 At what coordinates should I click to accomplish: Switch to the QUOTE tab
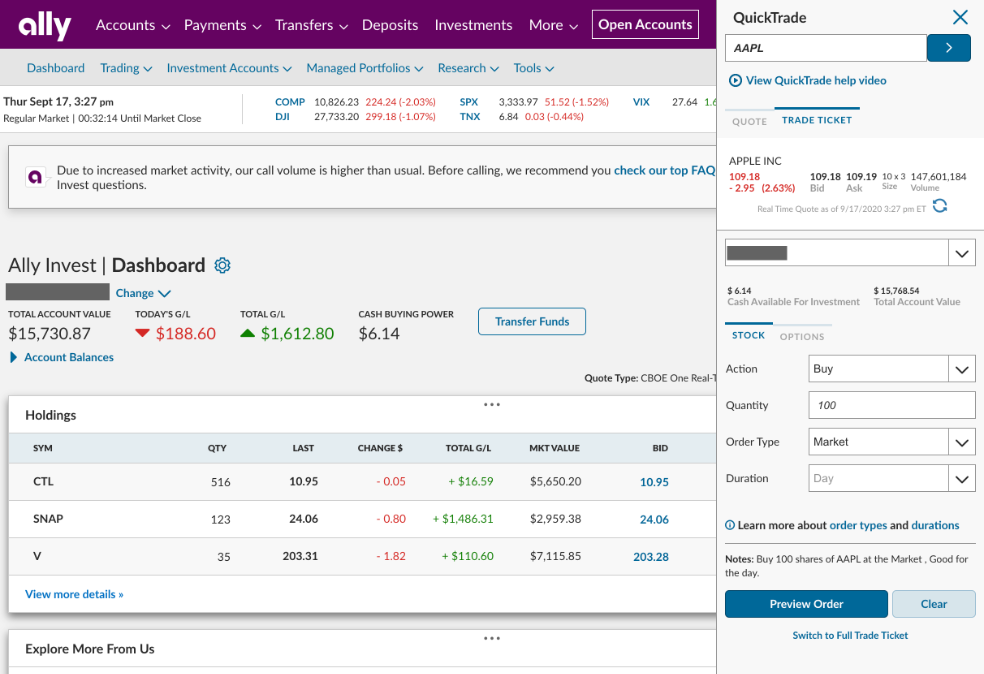coord(749,121)
